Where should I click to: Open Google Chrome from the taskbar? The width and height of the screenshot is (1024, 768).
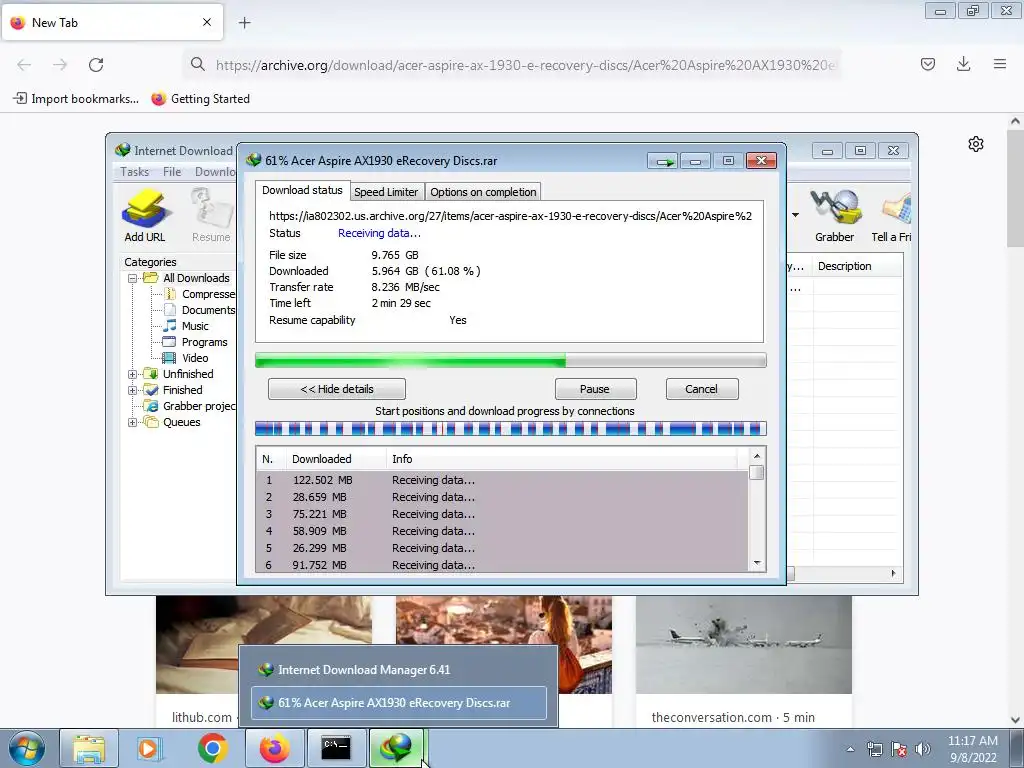click(x=213, y=748)
